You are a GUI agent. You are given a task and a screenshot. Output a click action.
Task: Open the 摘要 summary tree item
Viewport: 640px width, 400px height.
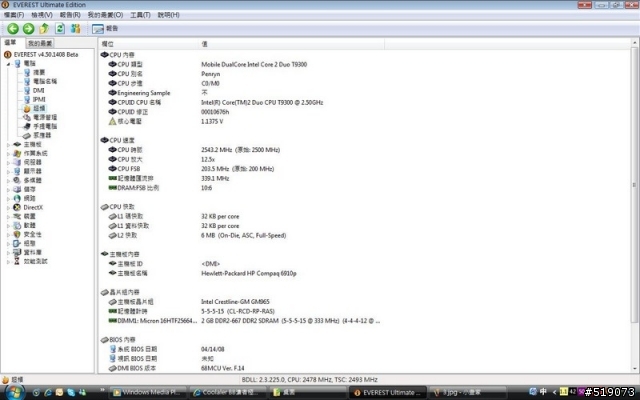[39, 72]
